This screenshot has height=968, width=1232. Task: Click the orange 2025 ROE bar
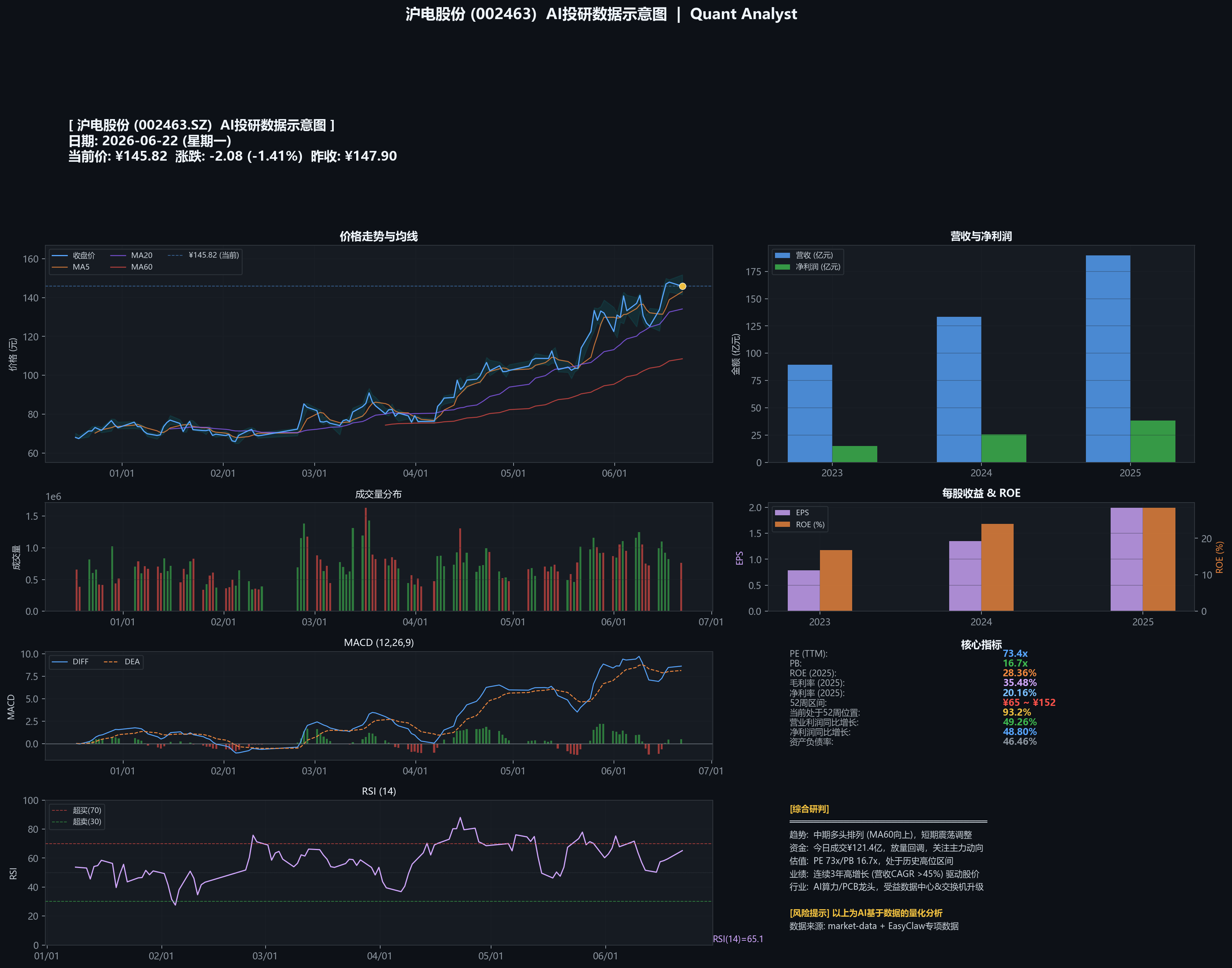1159,559
